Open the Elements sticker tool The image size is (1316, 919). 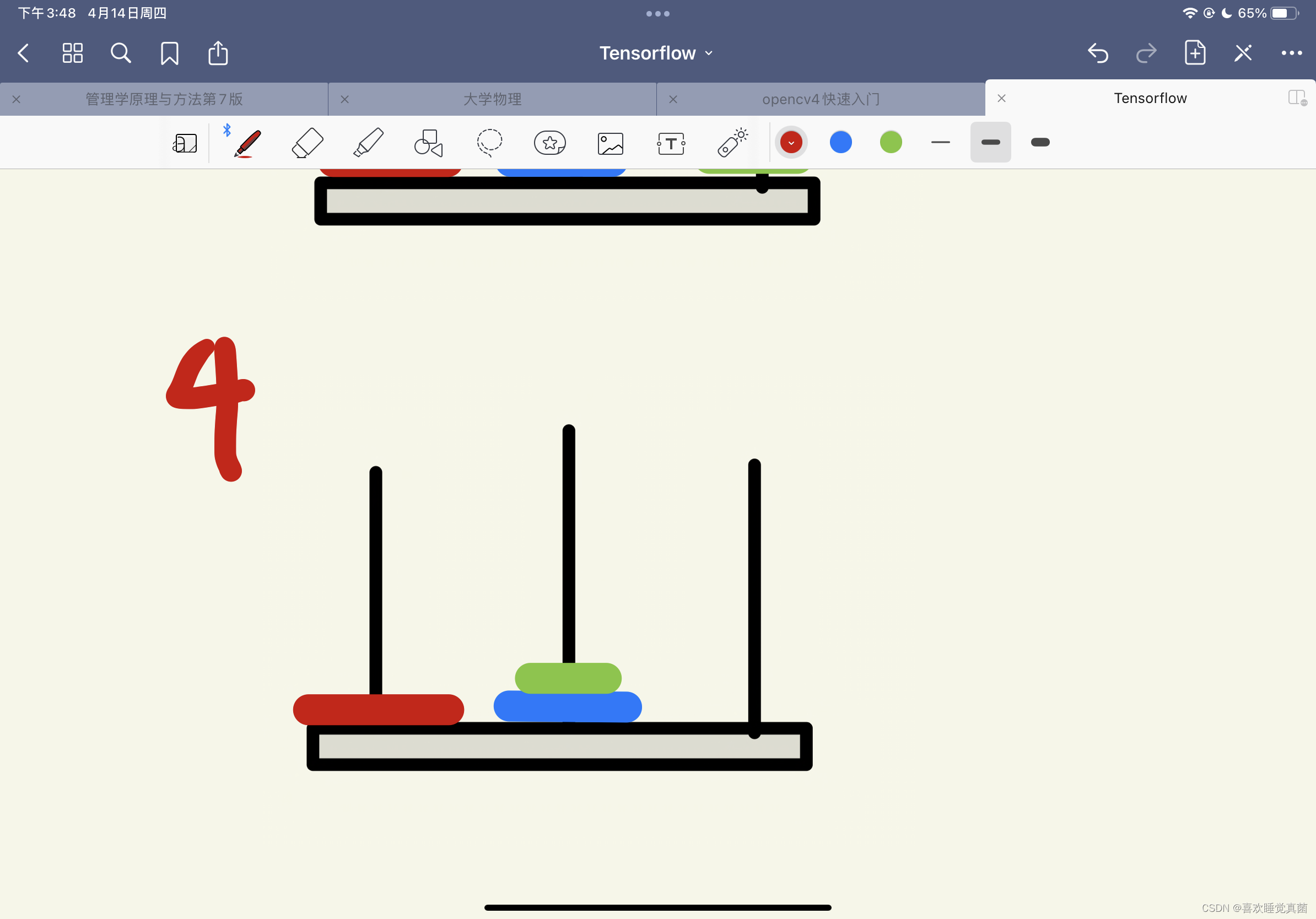pyautogui.click(x=549, y=143)
